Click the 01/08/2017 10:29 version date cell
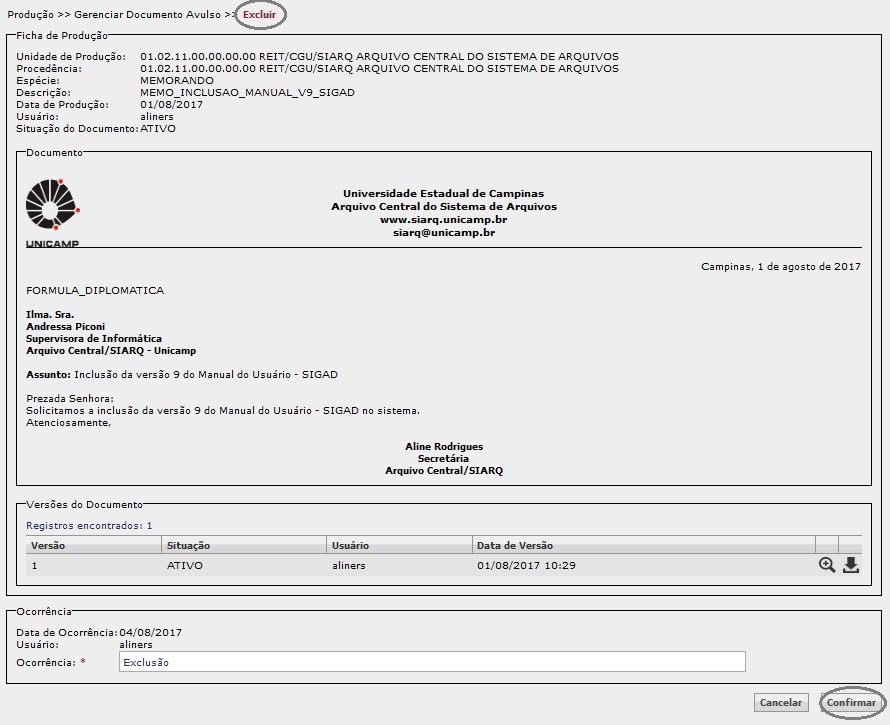The height and width of the screenshot is (725, 890). pyautogui.click(x=526, y=565)
